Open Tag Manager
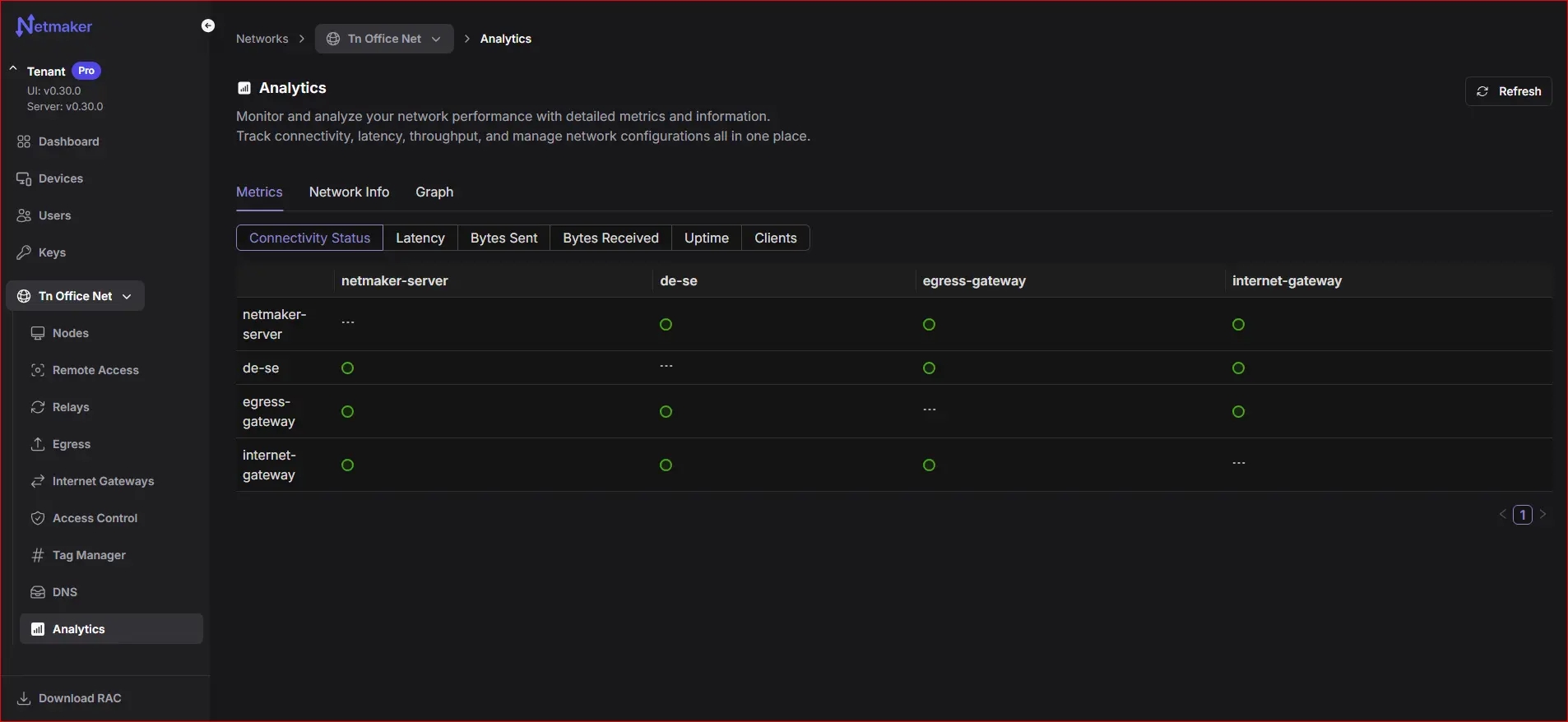Viewport: 1568px width, 722px height. click(x=89, y=555)
